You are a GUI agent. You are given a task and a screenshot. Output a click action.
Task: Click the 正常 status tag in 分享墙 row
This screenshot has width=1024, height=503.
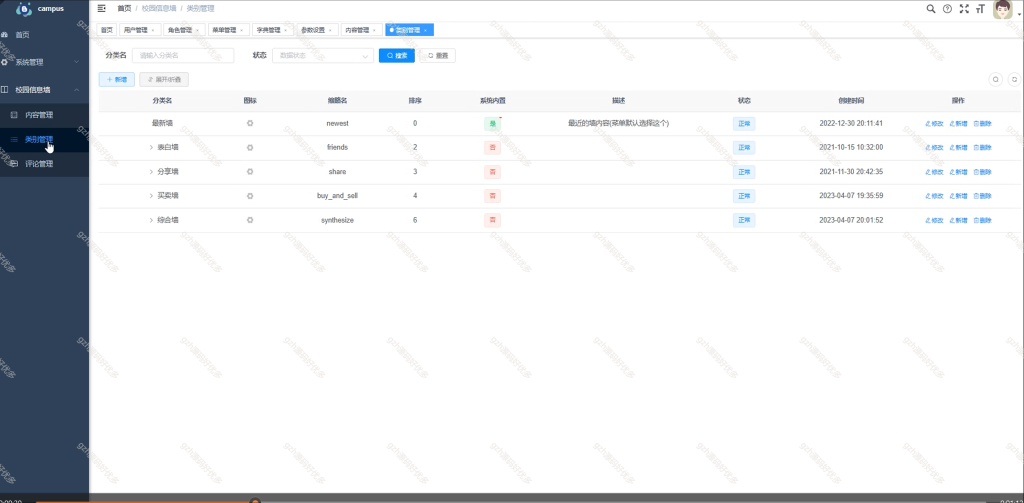point(744,172)
